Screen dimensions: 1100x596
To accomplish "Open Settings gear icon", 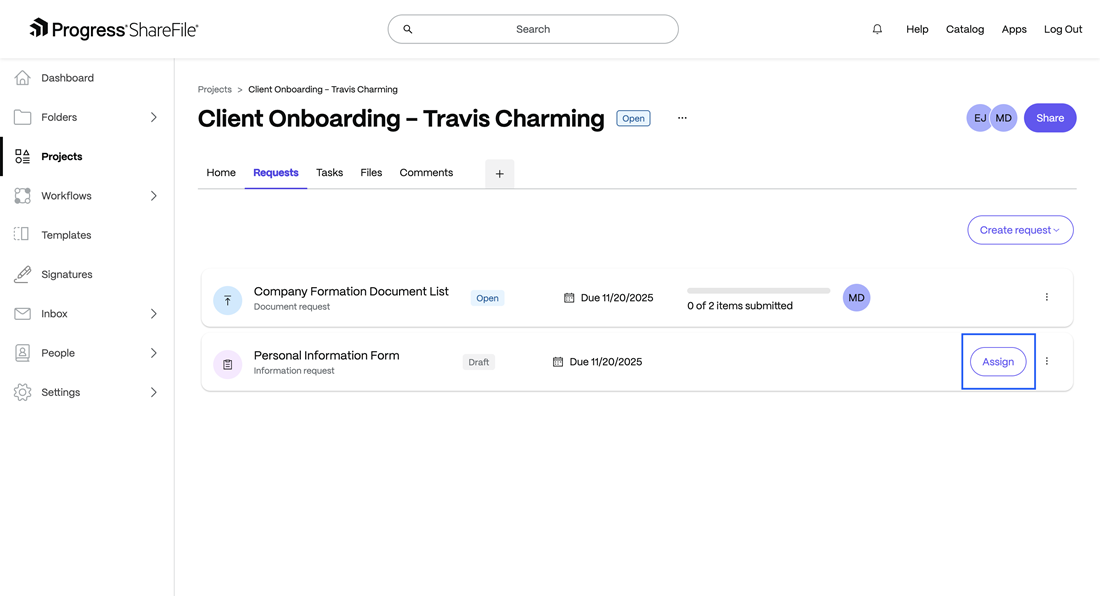I will tap(22, 392).
